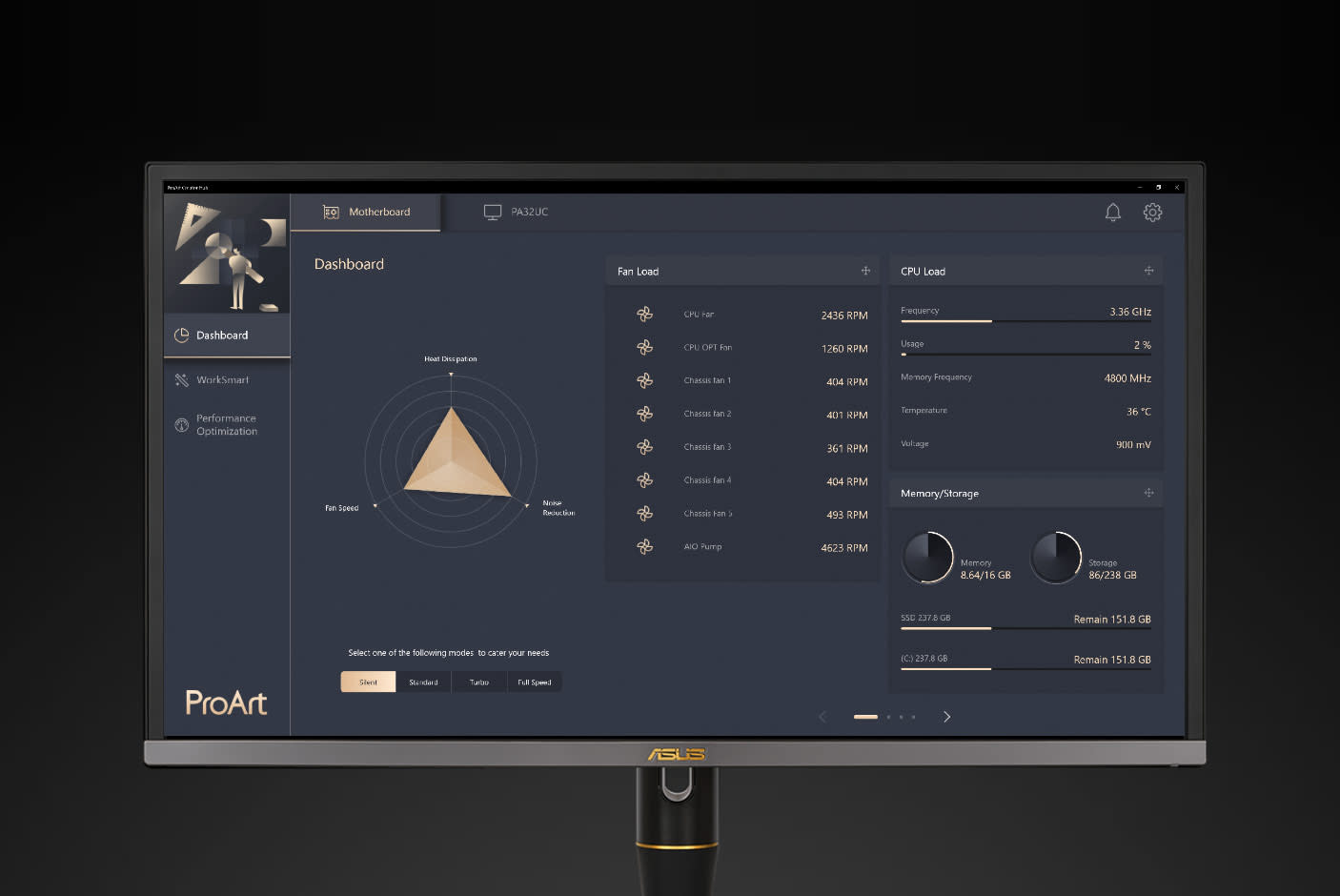Switch to the PA32UC monitor tab

click(x=517, y=213)
